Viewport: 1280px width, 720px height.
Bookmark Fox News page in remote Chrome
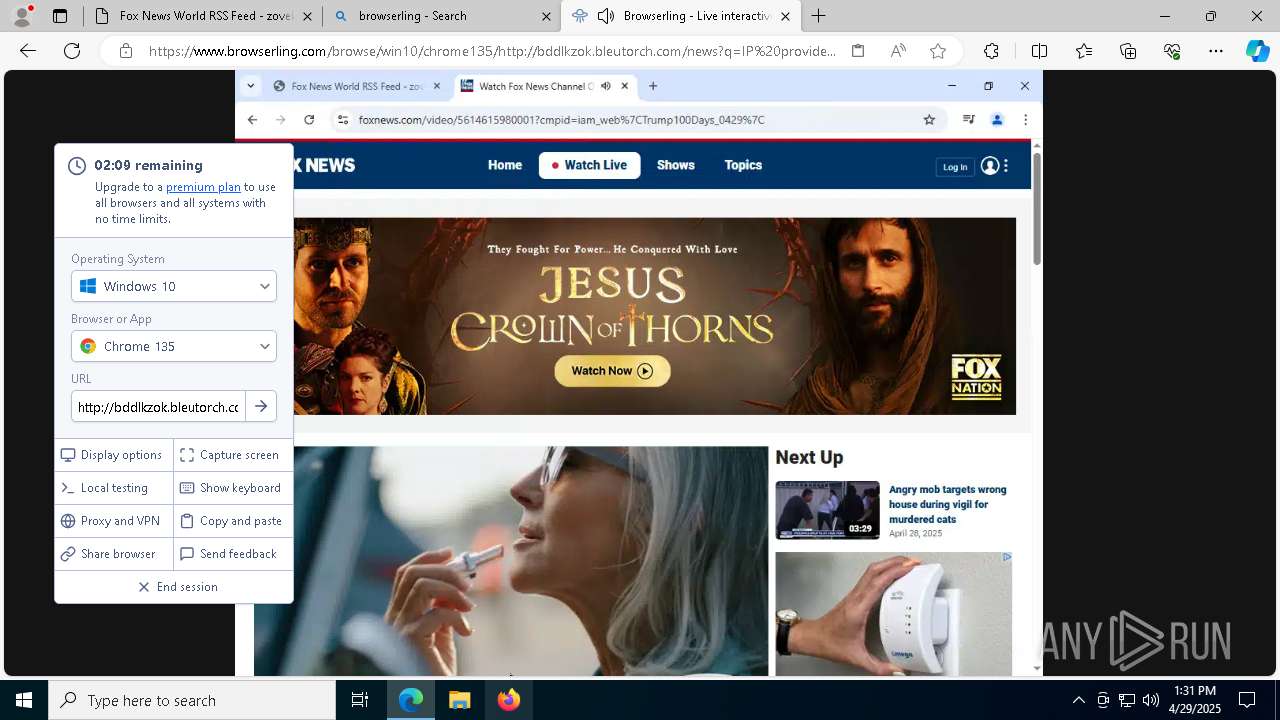(x=929, y=120)
